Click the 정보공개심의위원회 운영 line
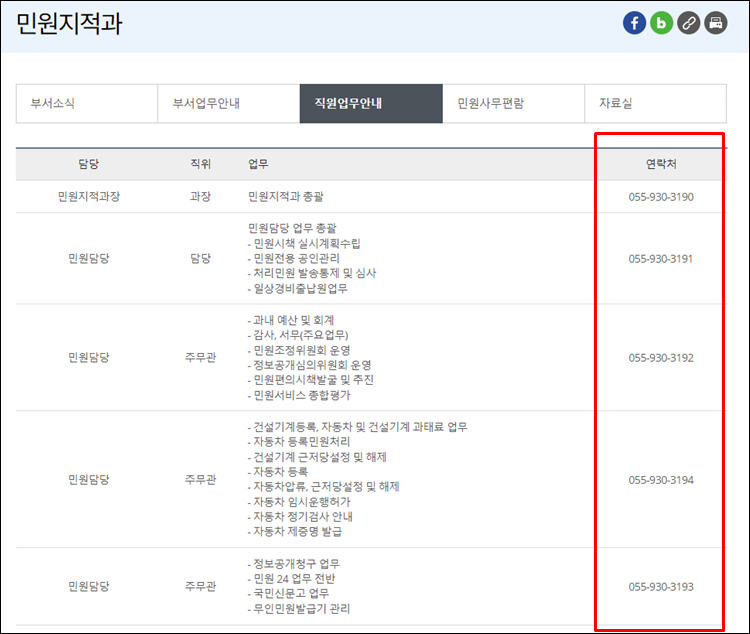Viewport: 750px width, 634px height. pyautogui.click(x=309, y=365)
